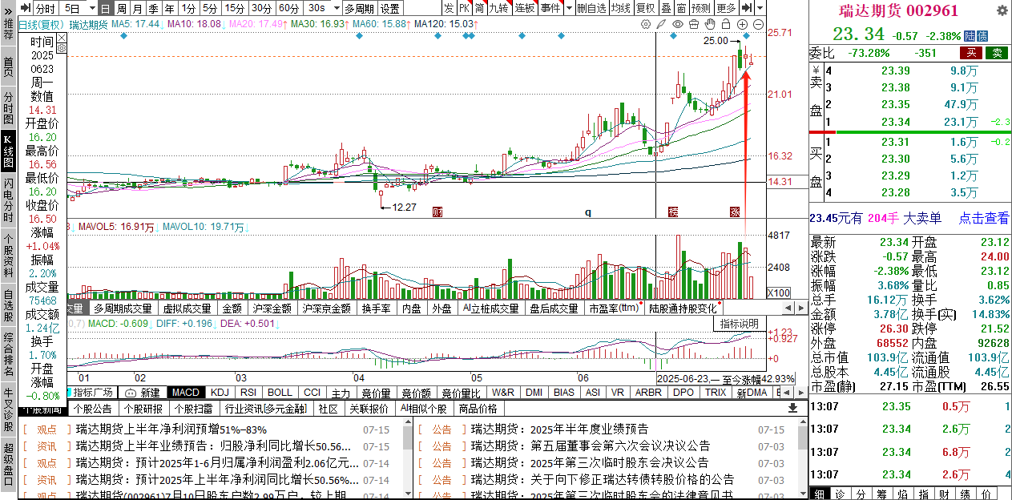
Task: Open dropdown arrow after 事件 button
Action: click(569, 8)
